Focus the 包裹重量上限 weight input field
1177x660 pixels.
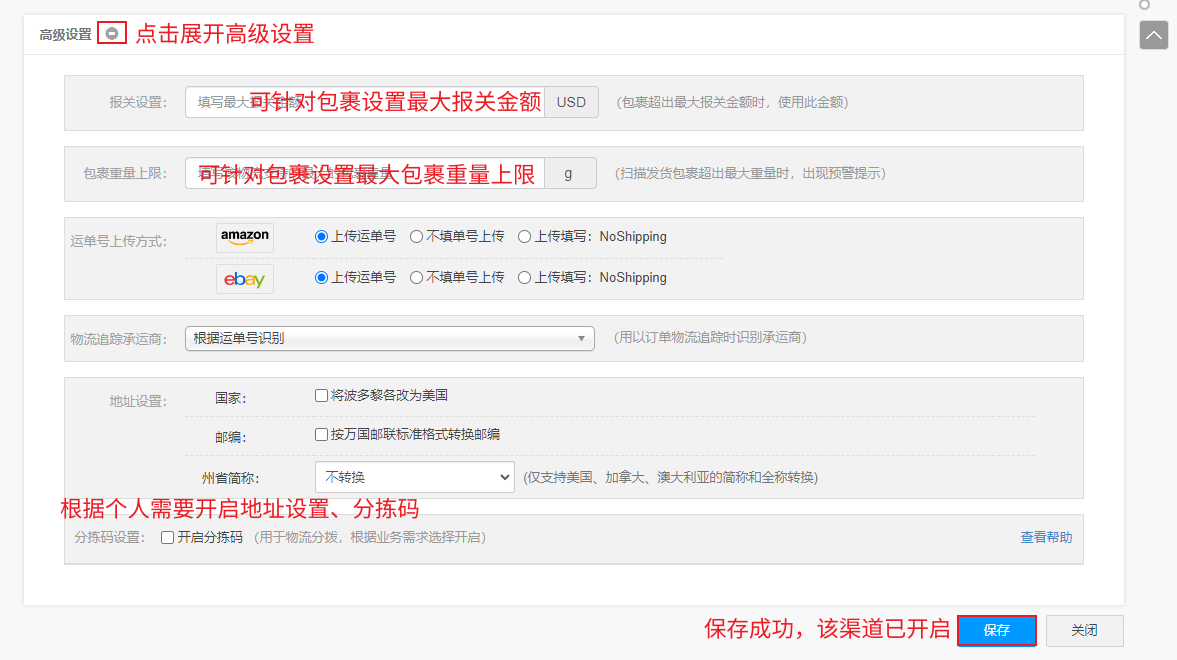pos(365,173)
